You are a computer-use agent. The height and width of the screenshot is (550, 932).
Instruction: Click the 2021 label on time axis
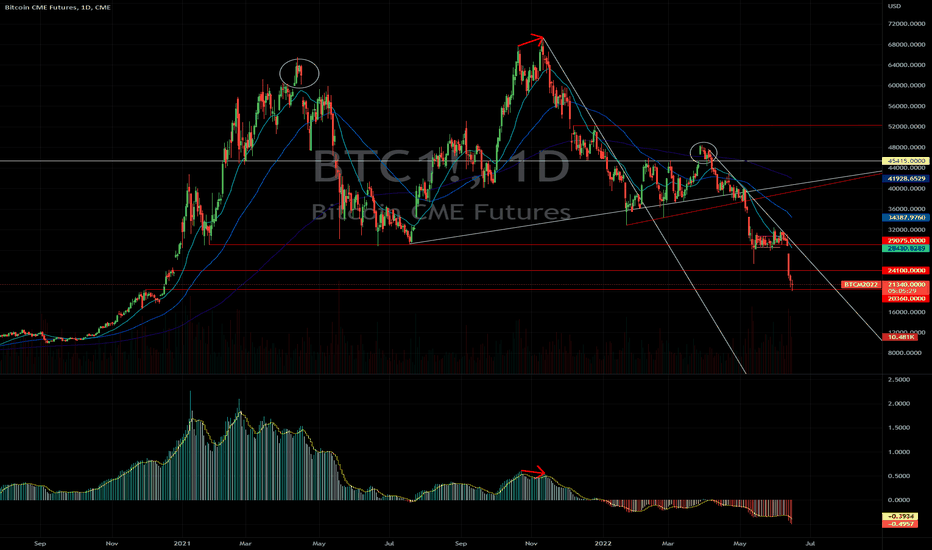pos(182,543)
